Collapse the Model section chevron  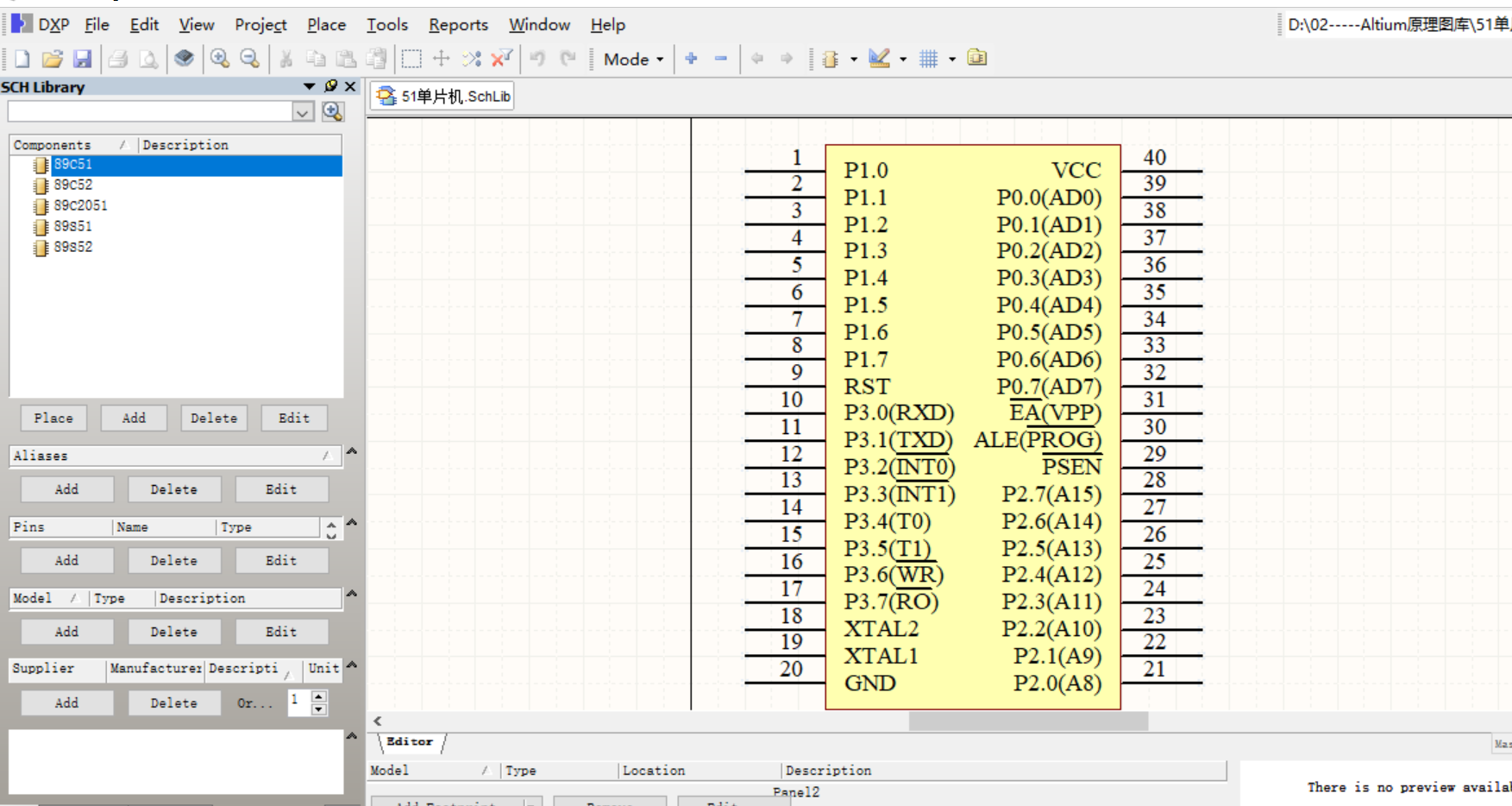pos(352,594)
